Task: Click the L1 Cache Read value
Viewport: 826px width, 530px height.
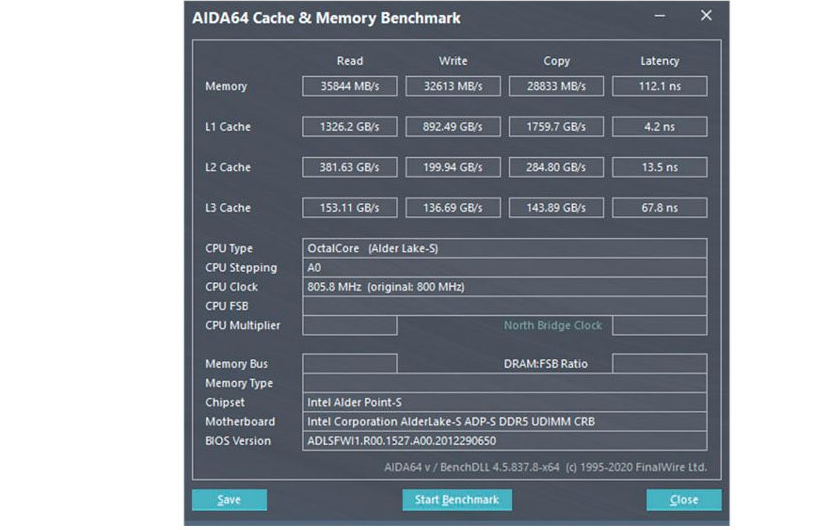Action: (350, 127)
